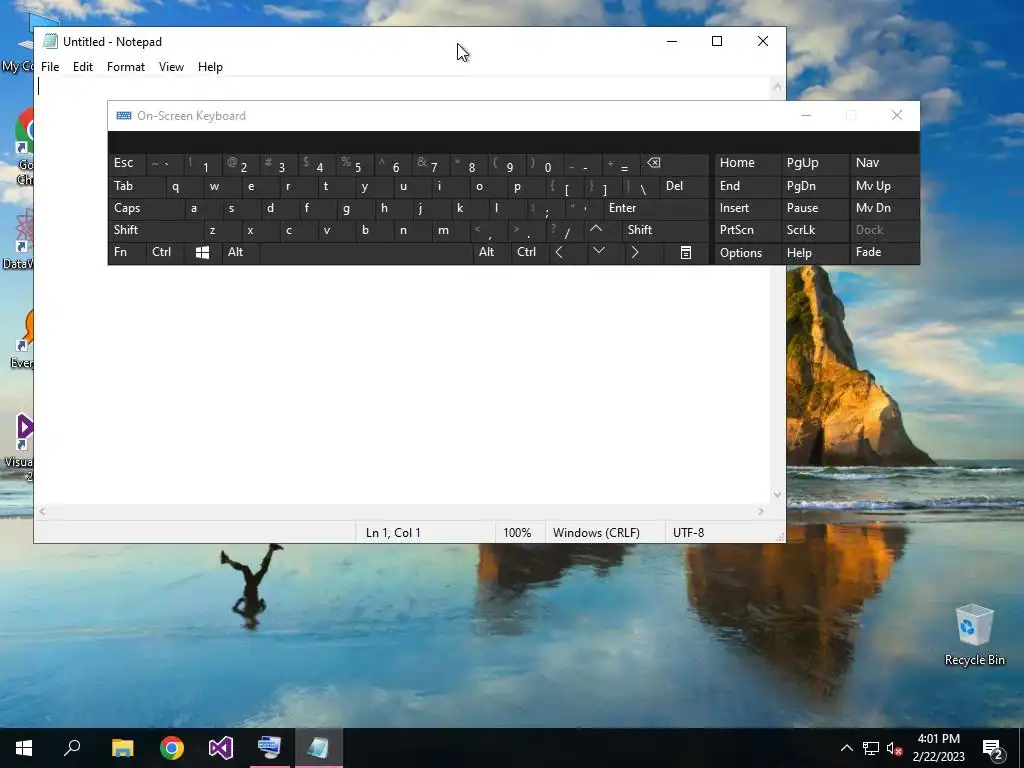Tap the Esc key on keyboard
This screenshot has height=768, width=1024.
pyautogui.click(x=127, y=163)
